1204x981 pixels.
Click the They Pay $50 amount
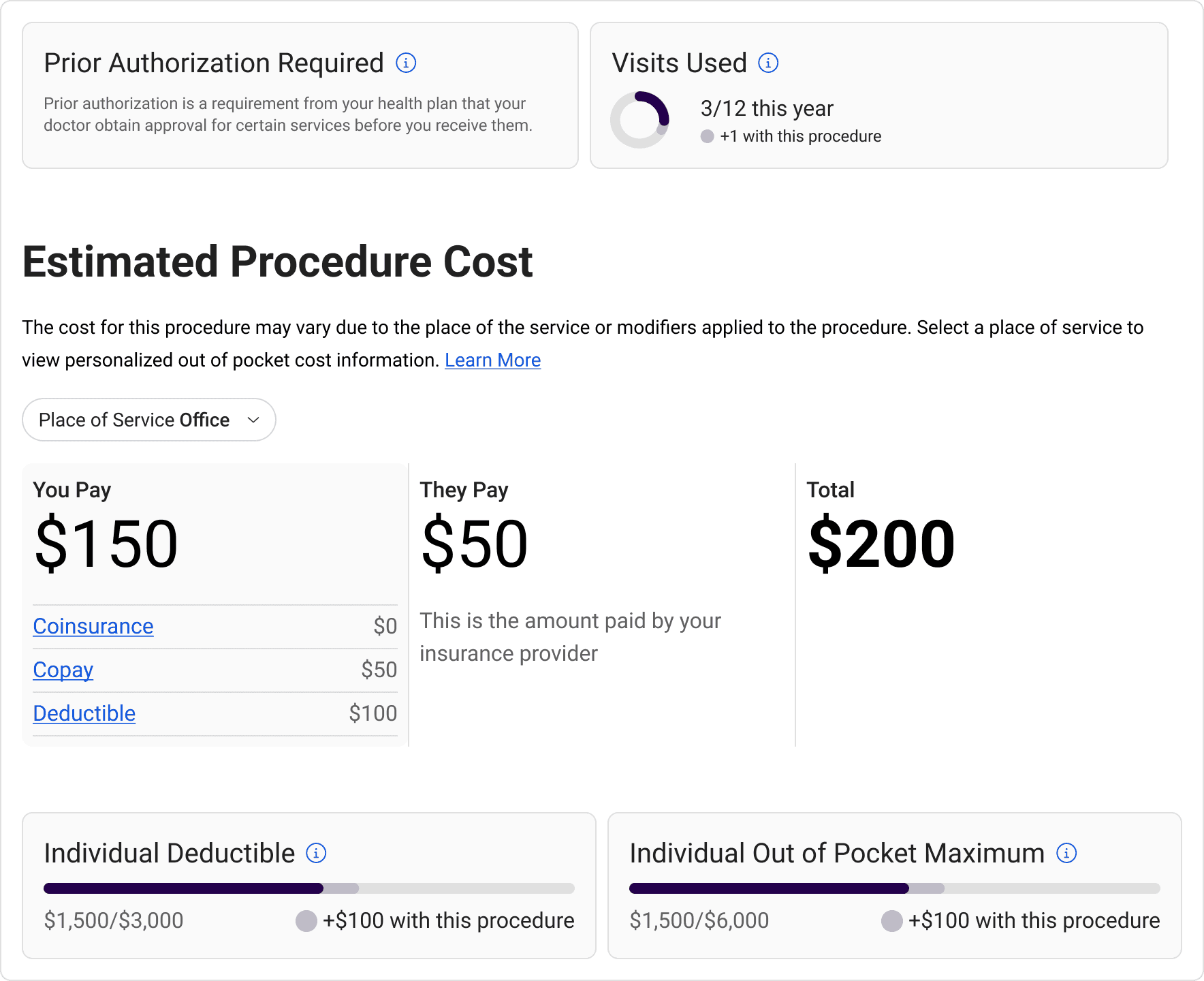coord(475,544)
